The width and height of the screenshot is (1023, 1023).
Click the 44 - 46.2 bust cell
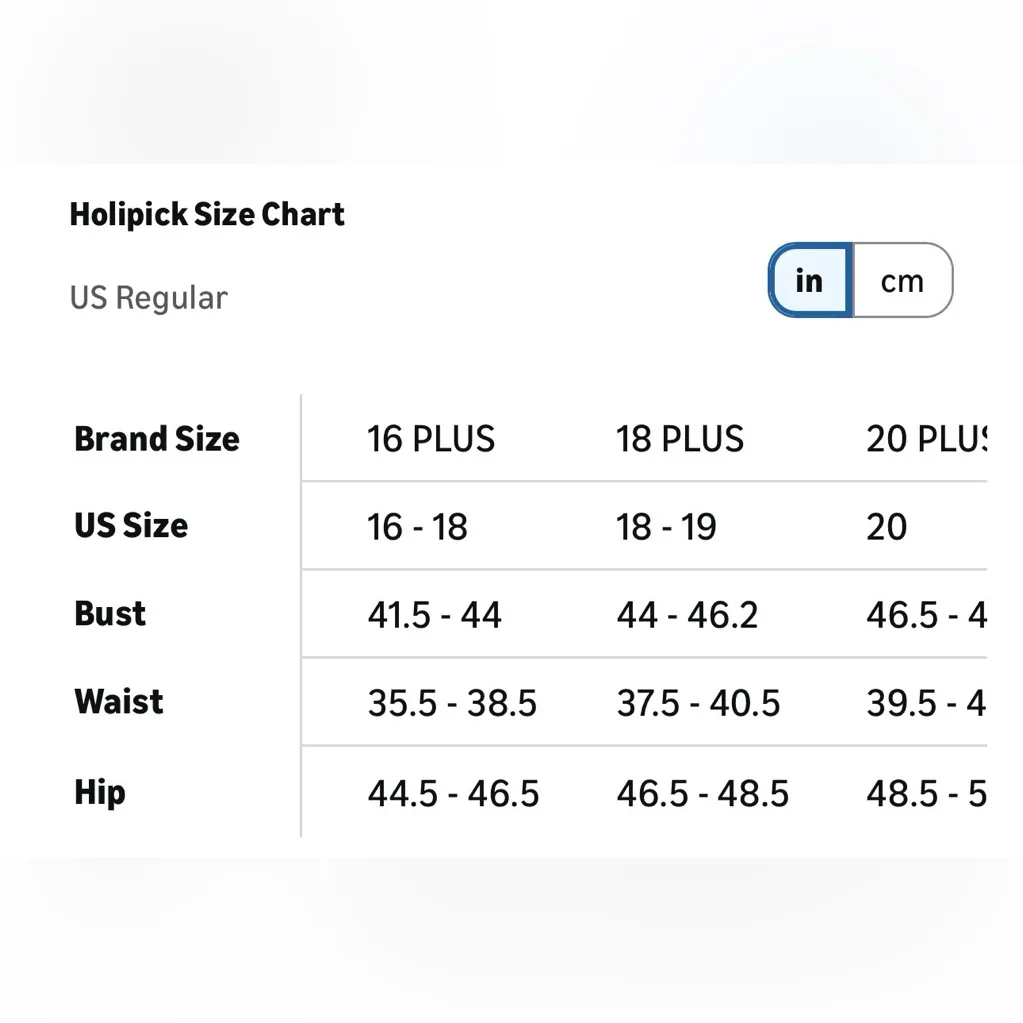click(x=687, y=615)
